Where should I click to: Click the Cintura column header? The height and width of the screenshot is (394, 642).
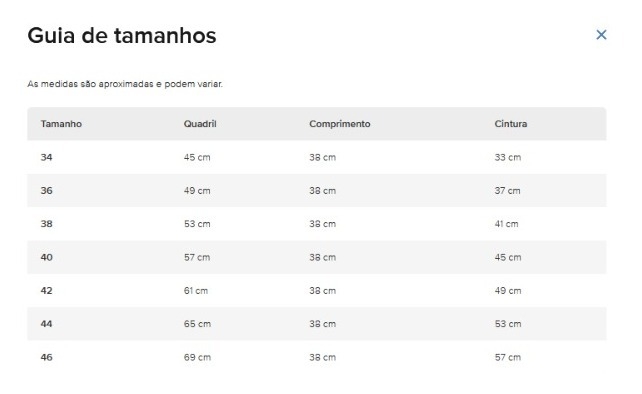511,124
